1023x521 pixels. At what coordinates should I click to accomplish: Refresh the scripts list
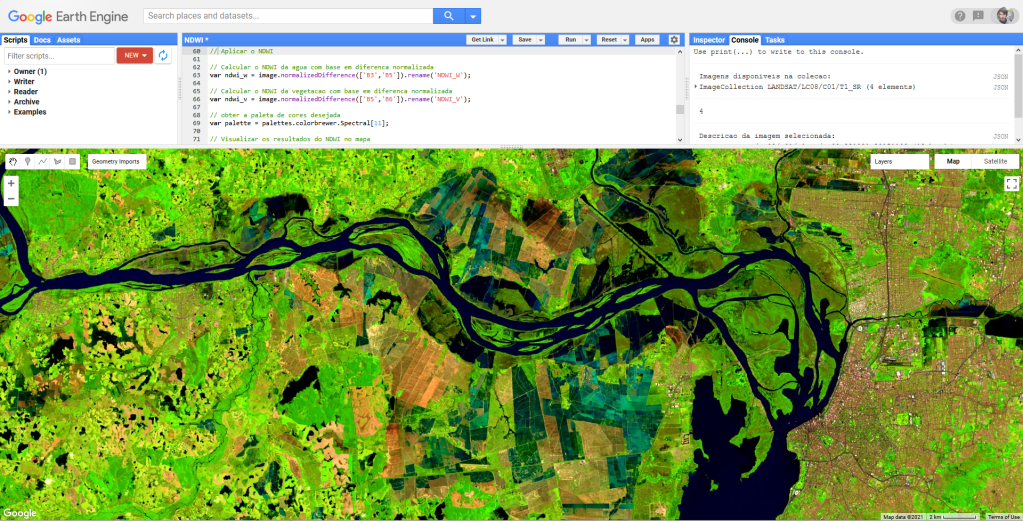click(164, 55)
